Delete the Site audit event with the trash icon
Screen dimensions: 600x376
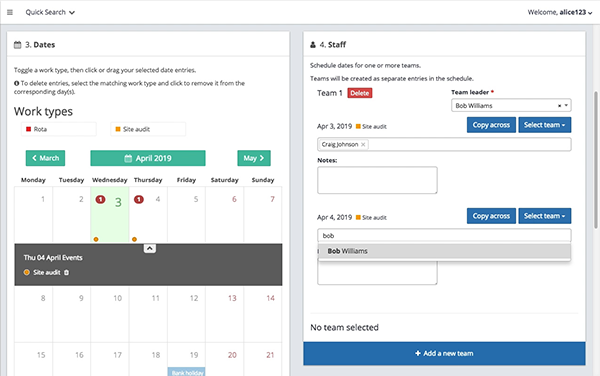click(x=67, y=272)
